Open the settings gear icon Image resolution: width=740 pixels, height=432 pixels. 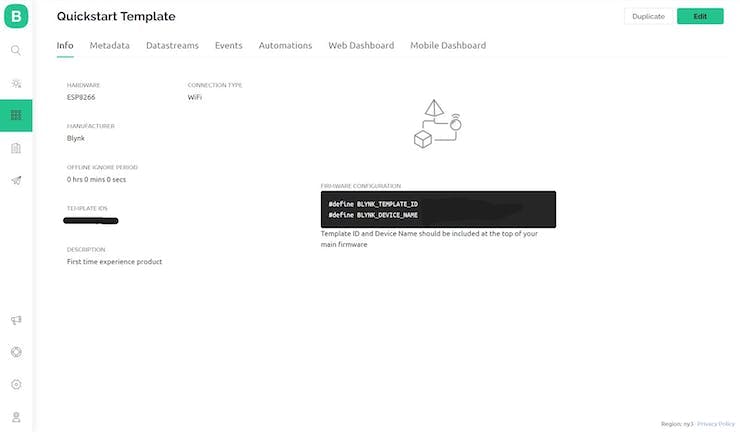pos(16,384)
